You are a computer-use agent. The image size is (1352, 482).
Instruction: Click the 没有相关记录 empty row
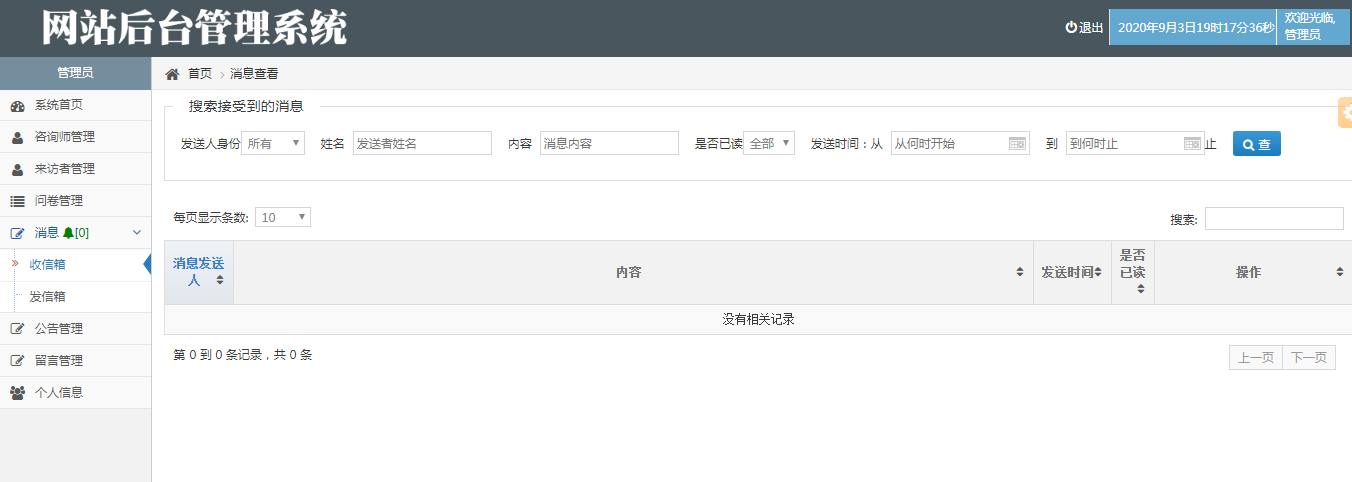click(x=758, y=320)
